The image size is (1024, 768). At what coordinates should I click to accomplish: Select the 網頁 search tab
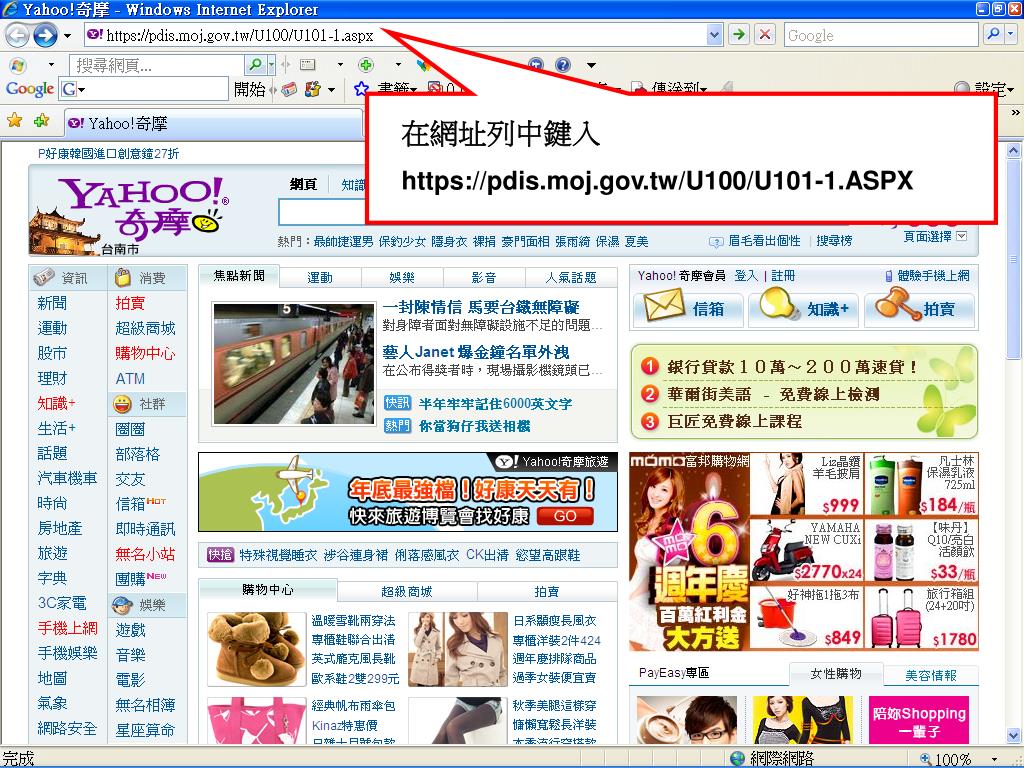[x=303, y=185]
